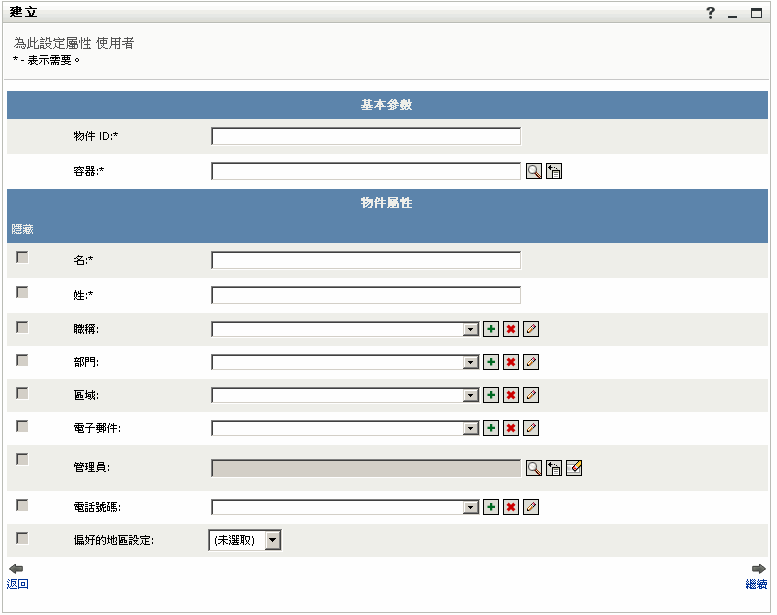Check the hide box for 姓 attribute
777x615 pixels.
pyautogui.click(x=22, y=292)
